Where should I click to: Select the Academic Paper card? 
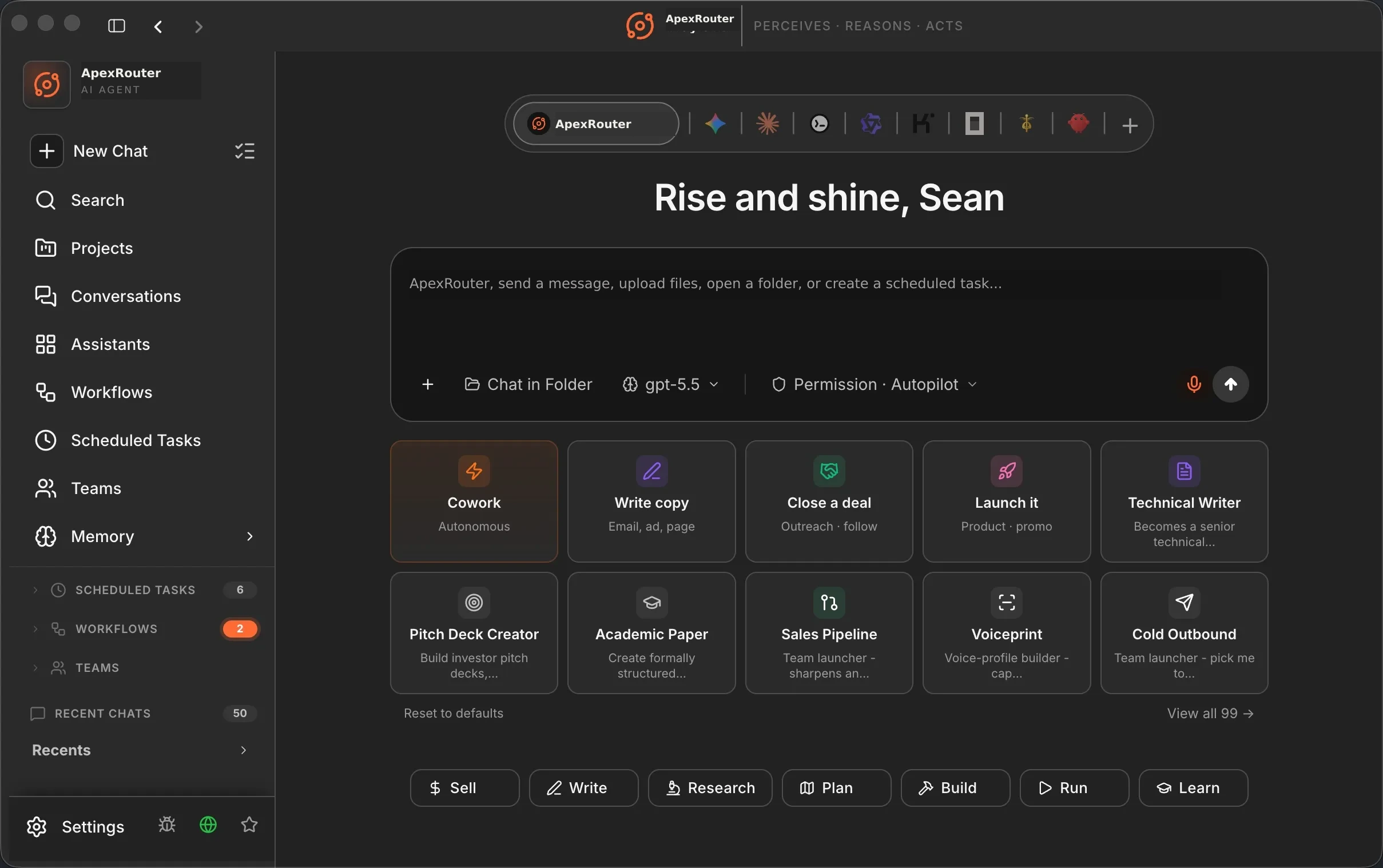[x=651, y=632]
